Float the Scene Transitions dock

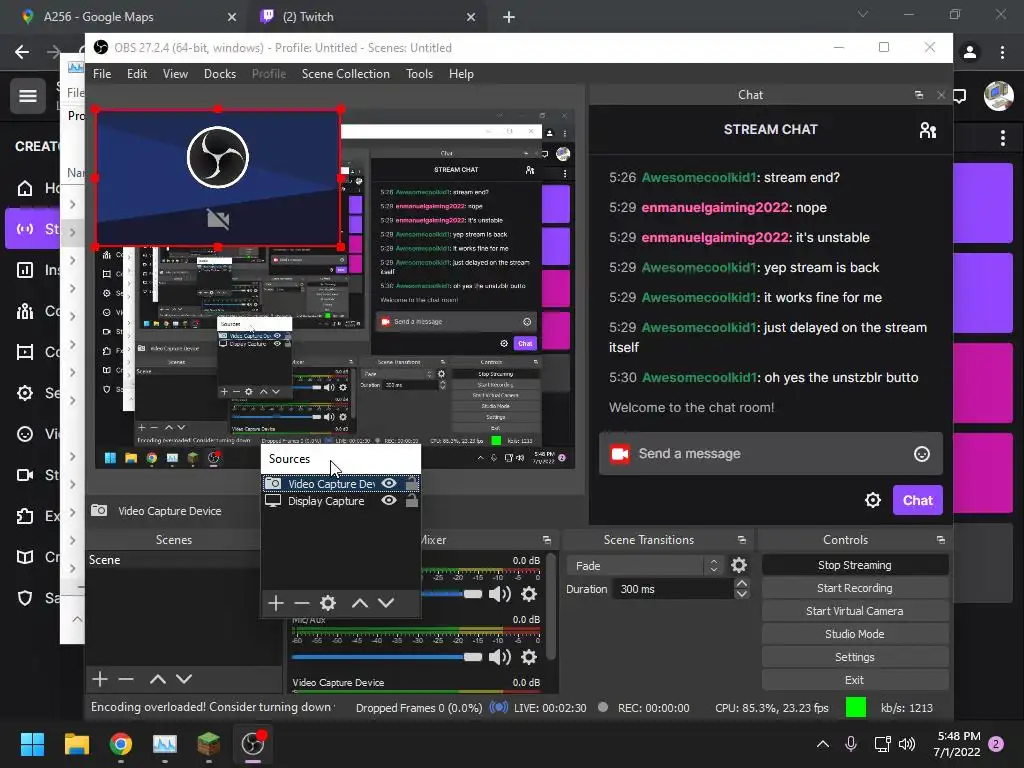pos(741,540)
